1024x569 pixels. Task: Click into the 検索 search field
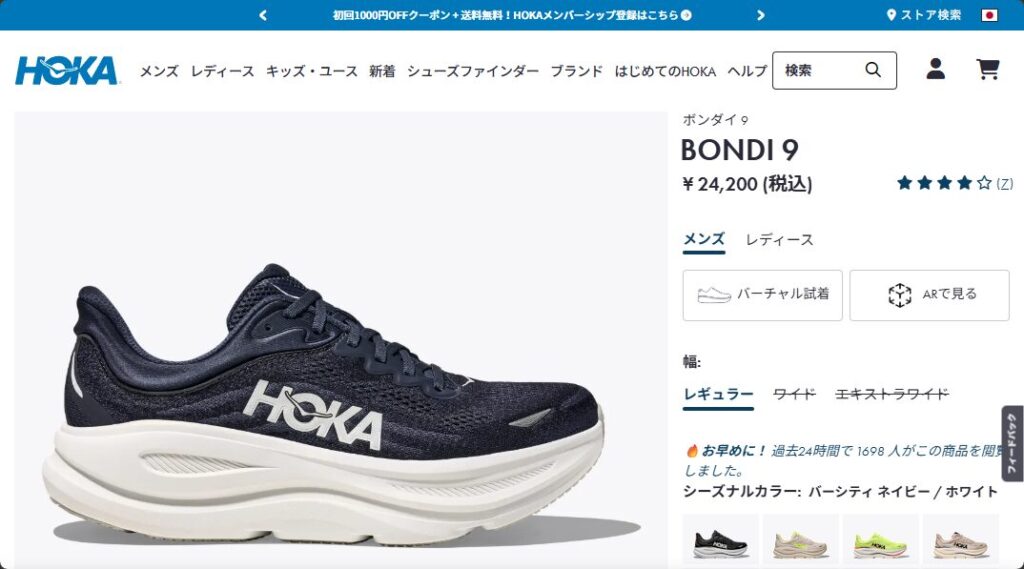pyautogui.click(x=823, y=70)
